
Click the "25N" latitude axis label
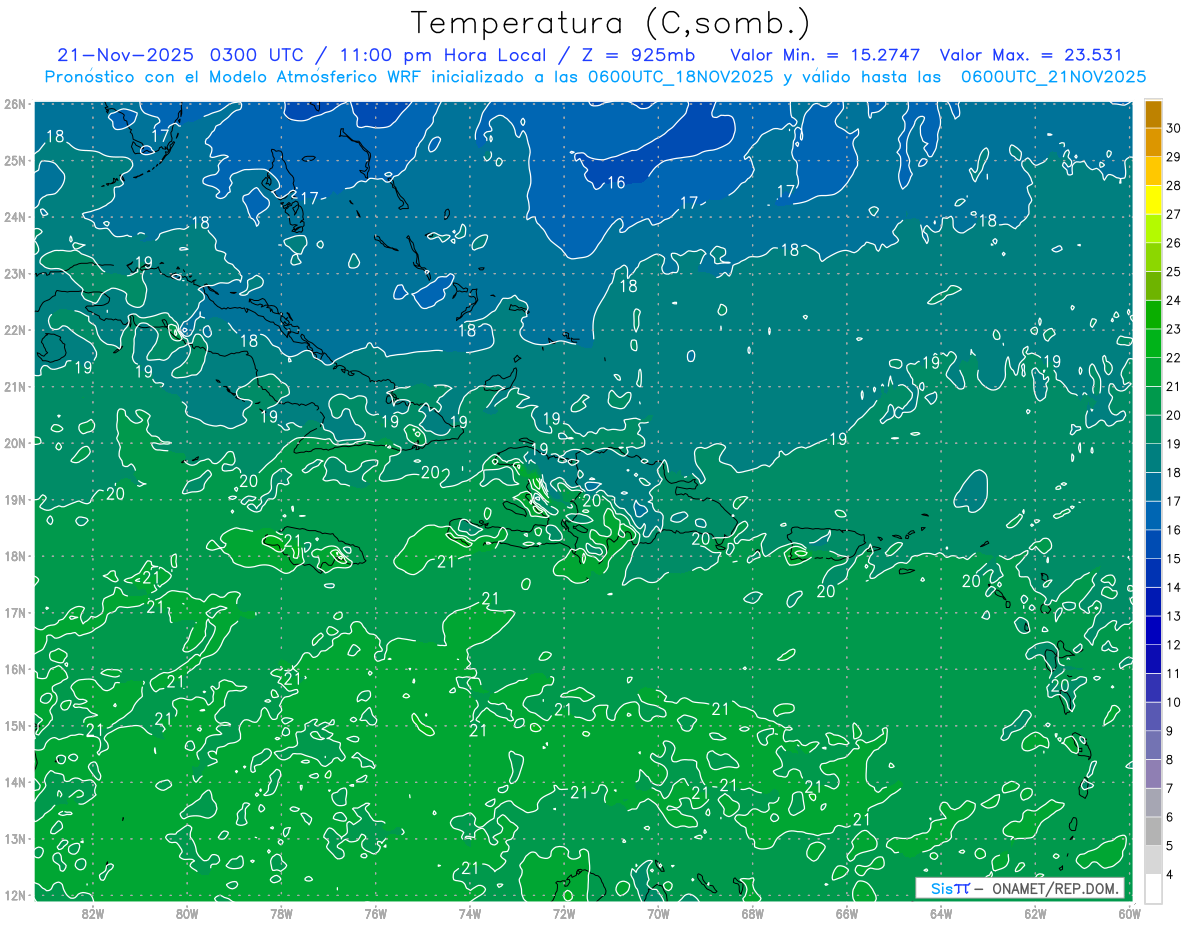pyautogui.click(x=15, y=160)
